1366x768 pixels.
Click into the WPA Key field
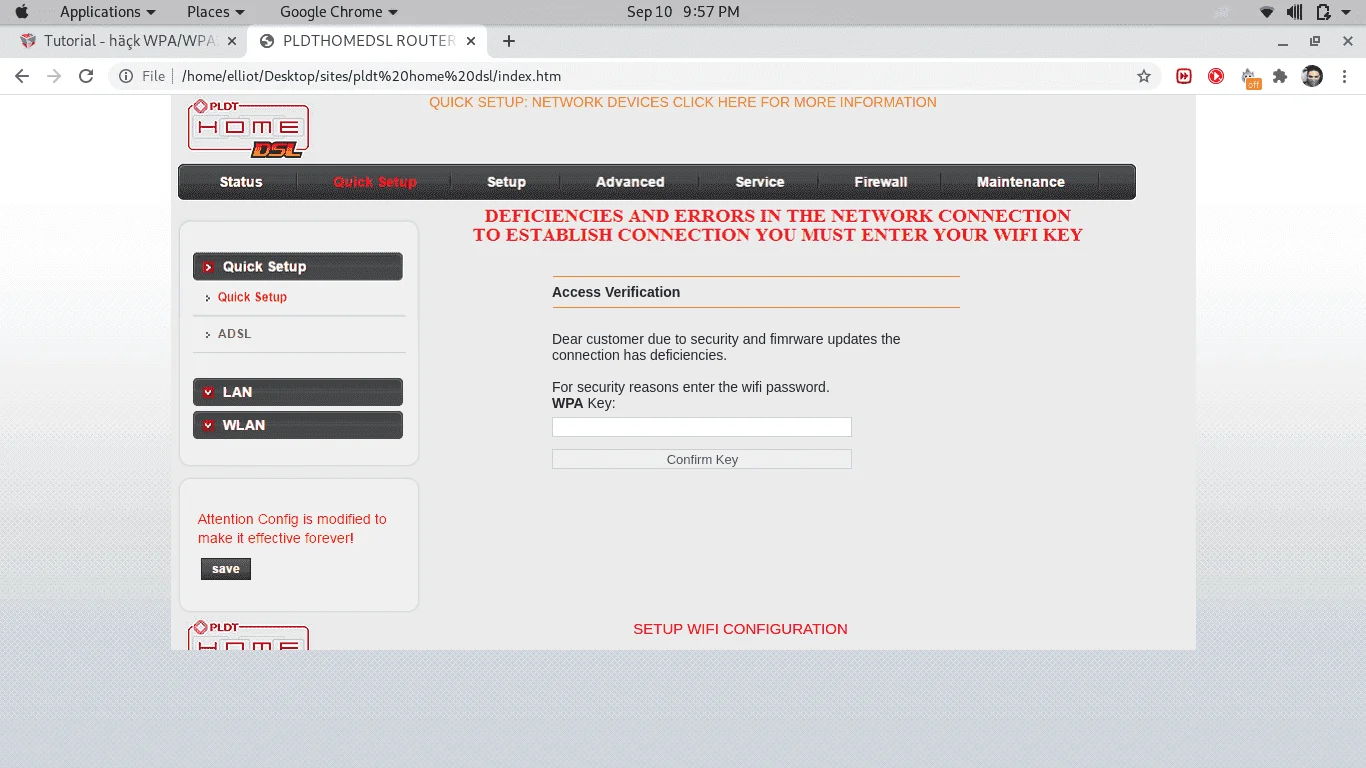(x=702, y=427)
